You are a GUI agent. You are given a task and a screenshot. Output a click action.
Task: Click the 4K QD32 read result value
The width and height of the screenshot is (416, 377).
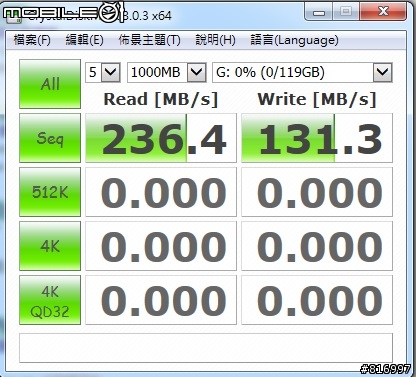pos(161,300)
